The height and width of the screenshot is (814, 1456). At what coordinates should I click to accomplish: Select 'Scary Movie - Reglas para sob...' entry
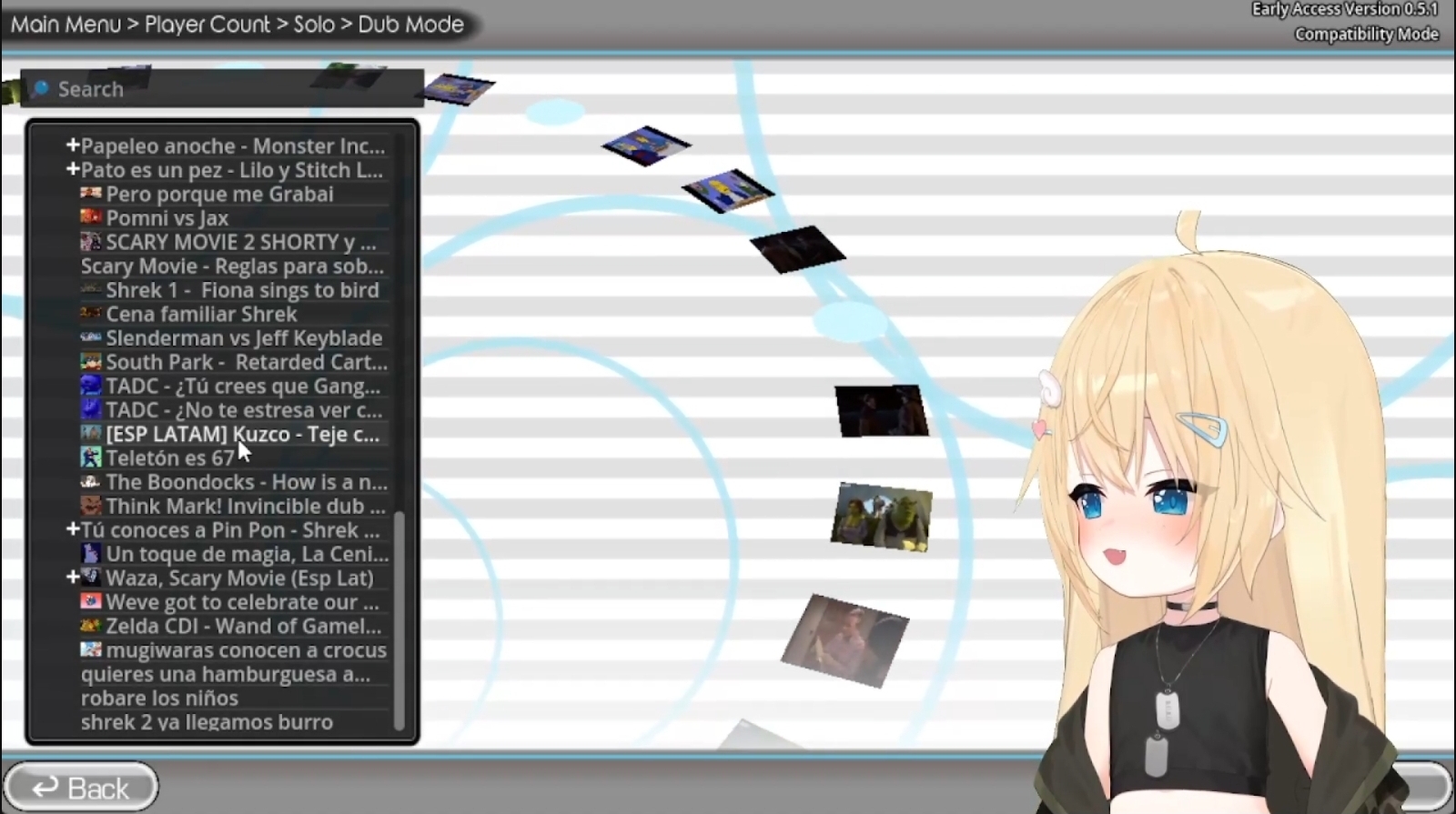(x=232, y=266)
